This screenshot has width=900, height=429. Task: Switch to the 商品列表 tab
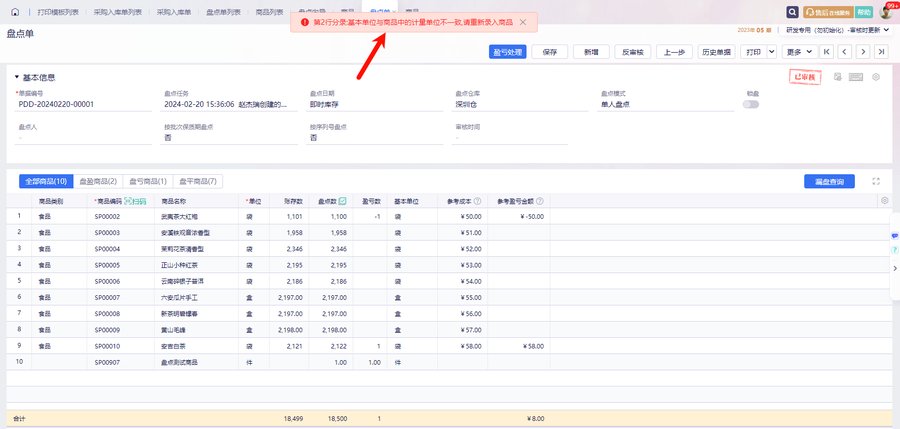(x=269, y=12)
